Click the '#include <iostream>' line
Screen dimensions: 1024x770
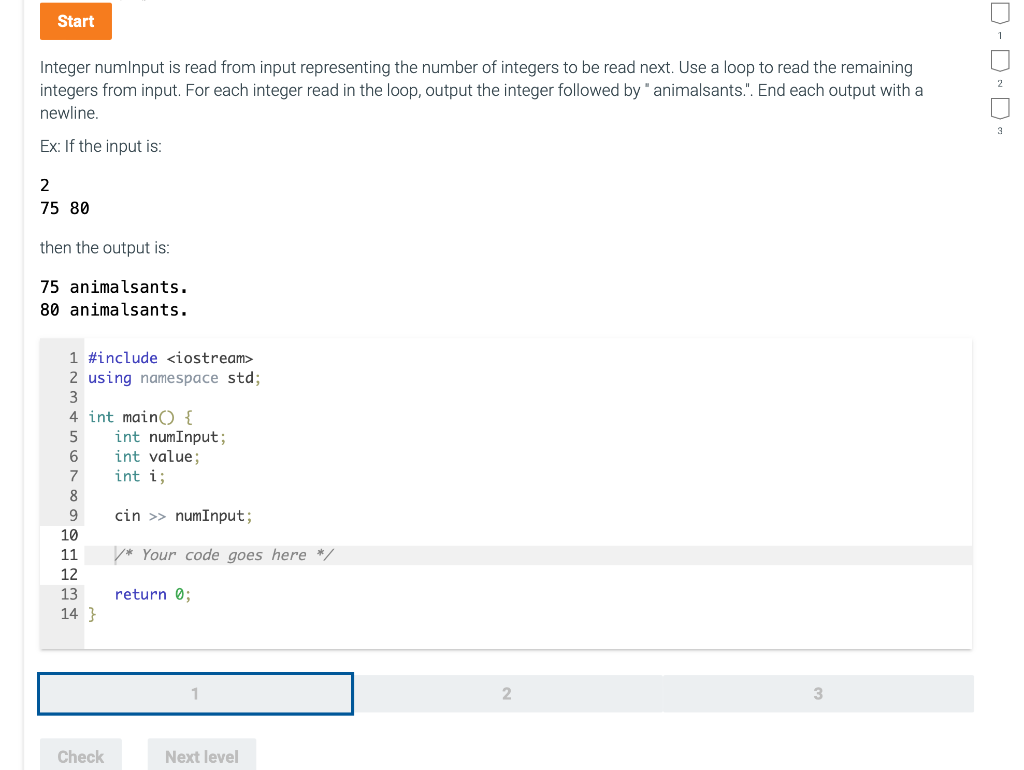pos(170,357)
